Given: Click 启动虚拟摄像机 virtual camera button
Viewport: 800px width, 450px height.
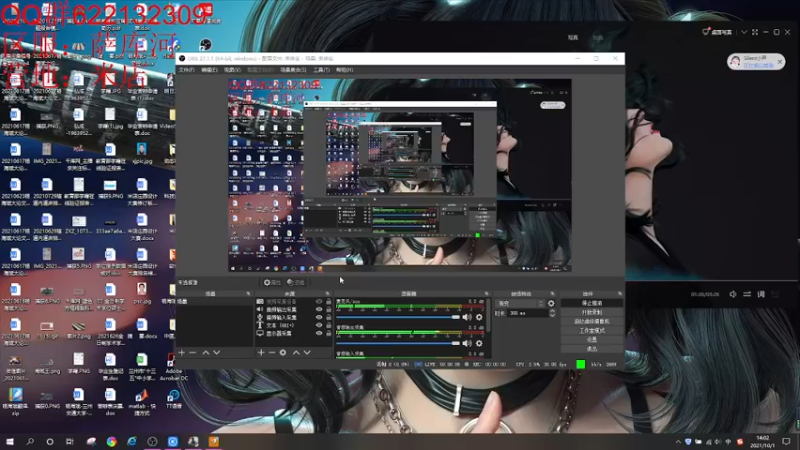Looking at the screenshot, I should [x=592, y=321].
